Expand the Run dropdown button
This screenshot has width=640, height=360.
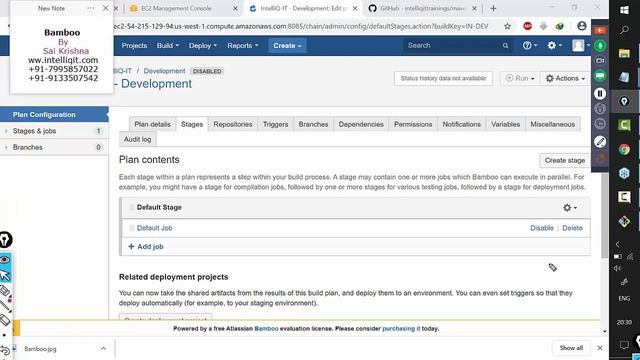click(520, 78)
